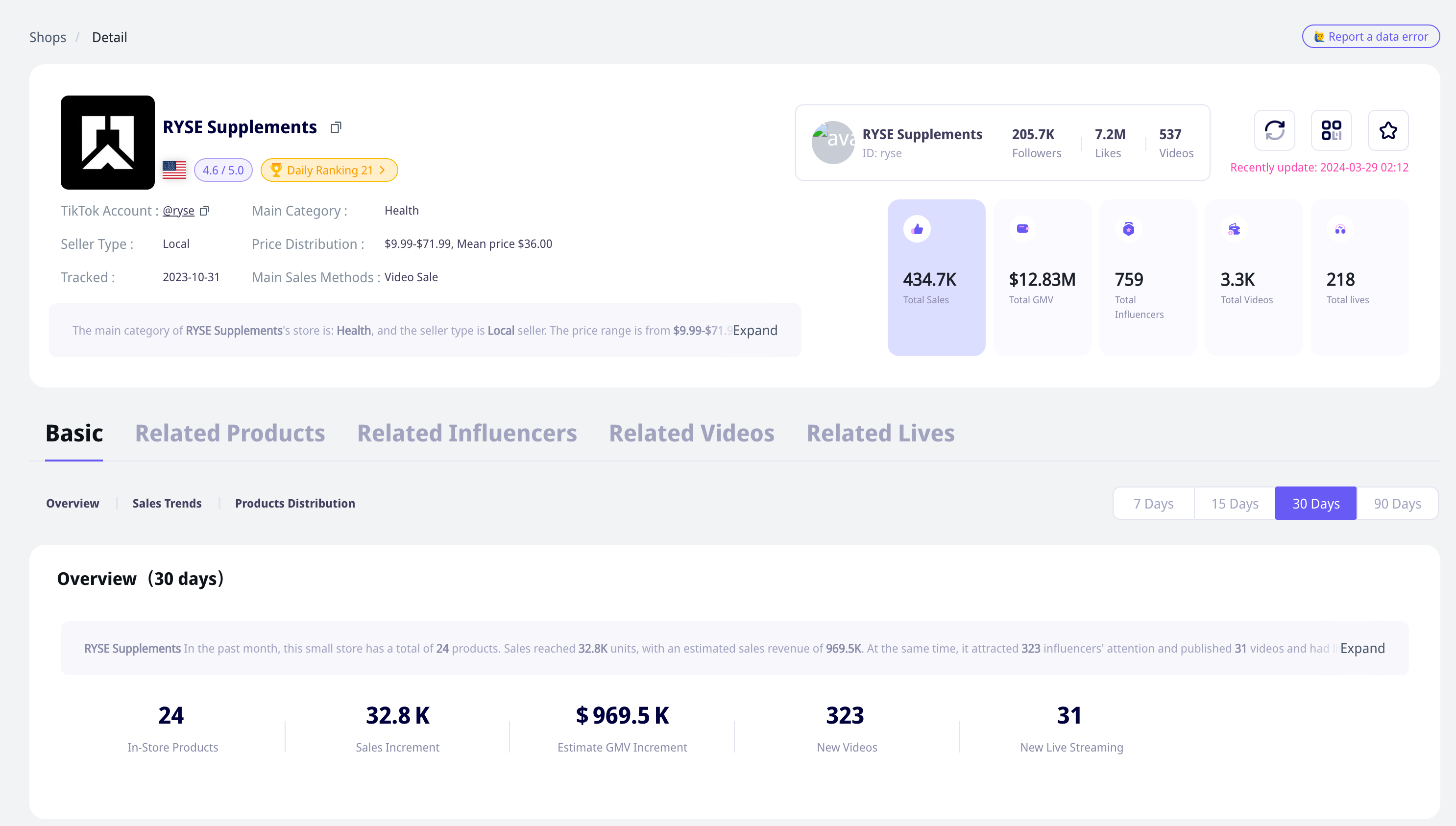The width and height of the screenshot is (1456, 826).
Task: Click the 4.6 / 5.0 rating badge
Action: pyautogui.click(x=223, y=170)
